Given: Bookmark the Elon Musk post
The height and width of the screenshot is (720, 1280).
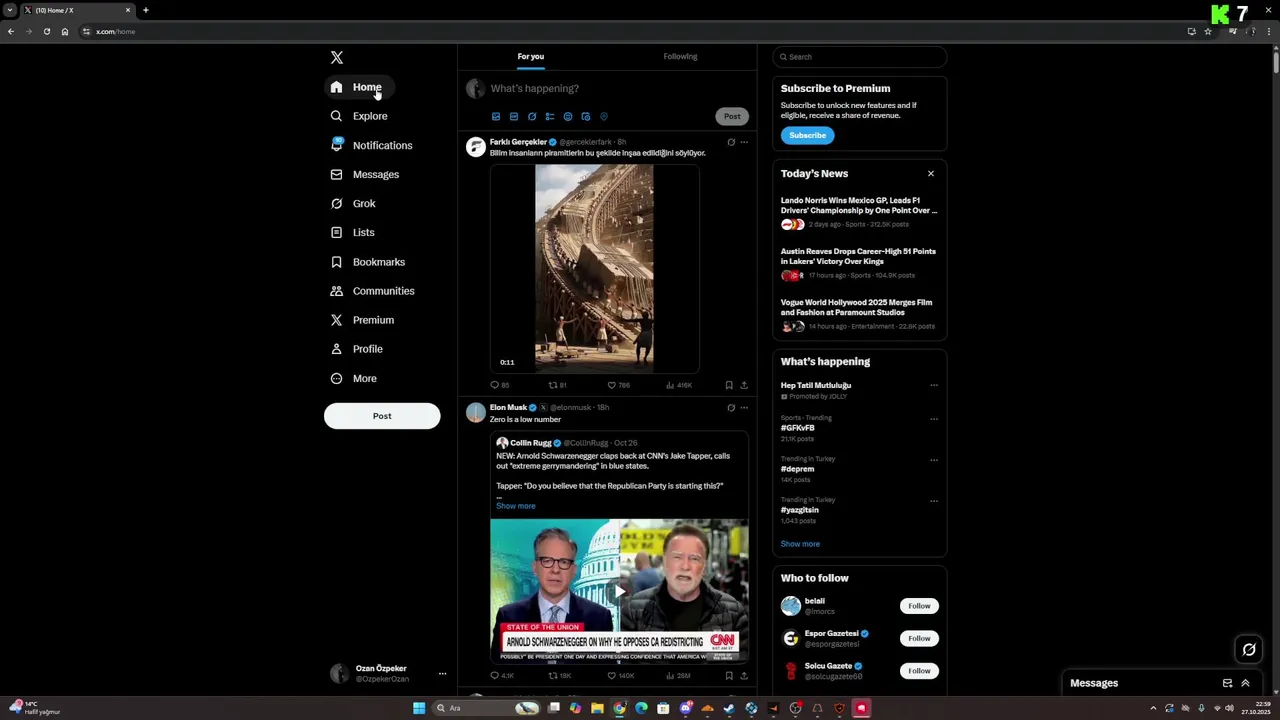Looking at the screenshot, I should point(728,676).
